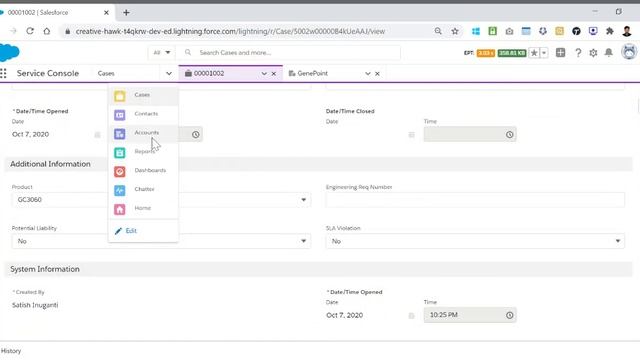
Task: Click the EPT orange performance badge
Action: 486,53
